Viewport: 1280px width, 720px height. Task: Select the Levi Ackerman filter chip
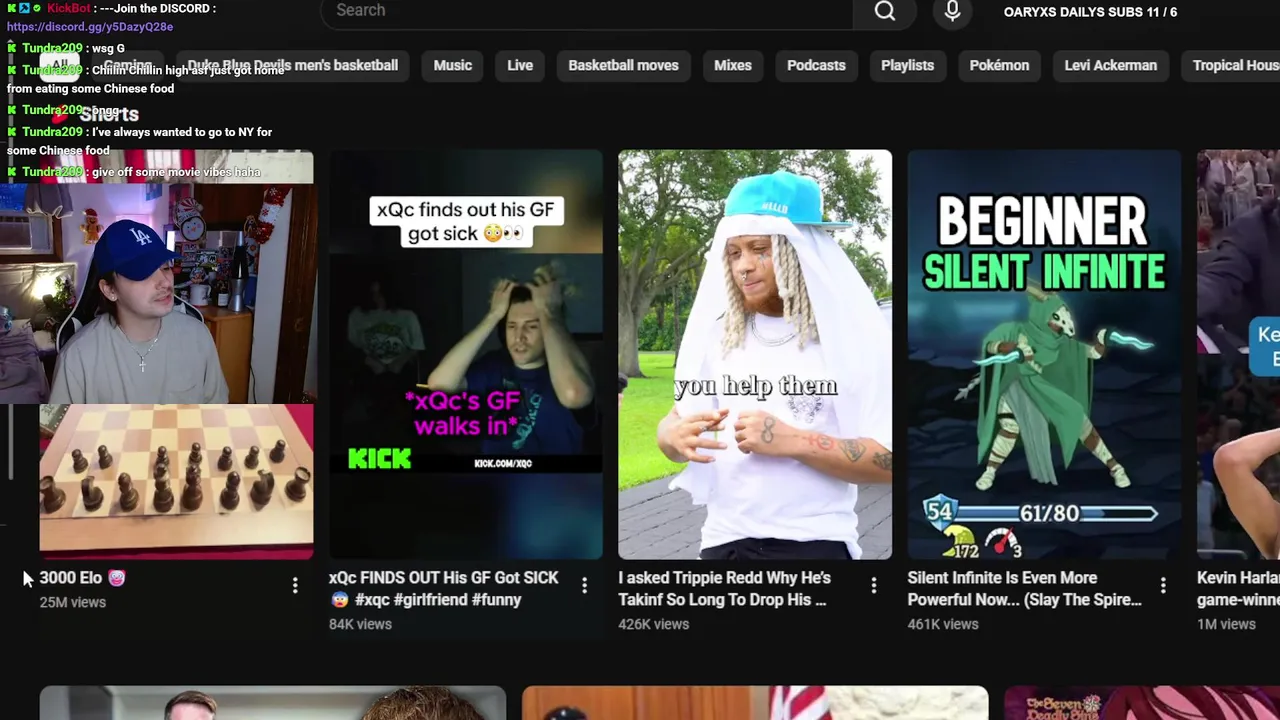[x=1110, y=65]
